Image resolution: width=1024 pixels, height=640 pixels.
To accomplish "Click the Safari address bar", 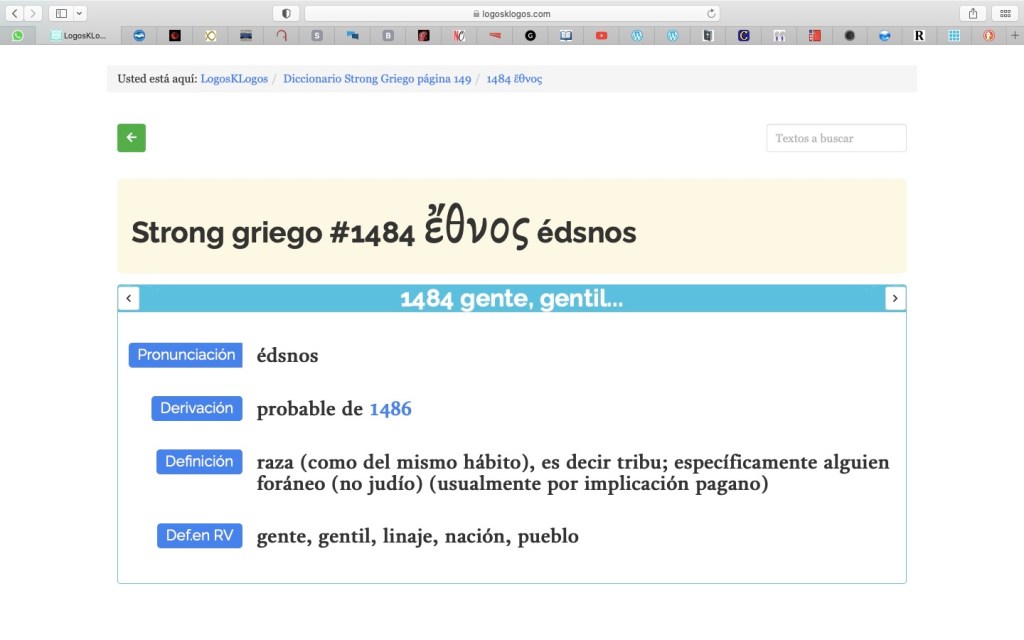I will [x=511, y=13].
